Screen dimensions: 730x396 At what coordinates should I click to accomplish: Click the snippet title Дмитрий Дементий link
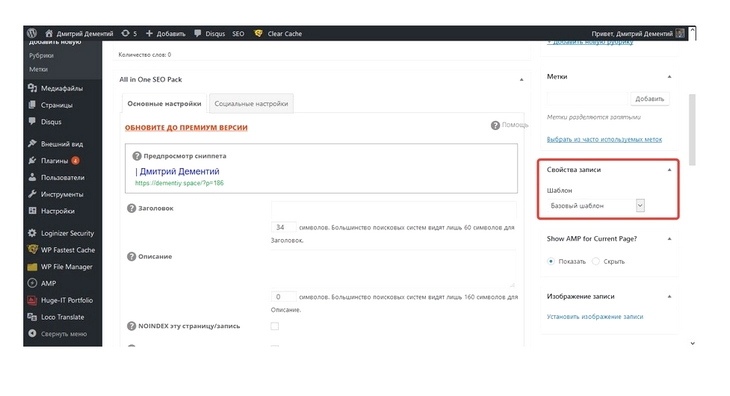point(179,171)
